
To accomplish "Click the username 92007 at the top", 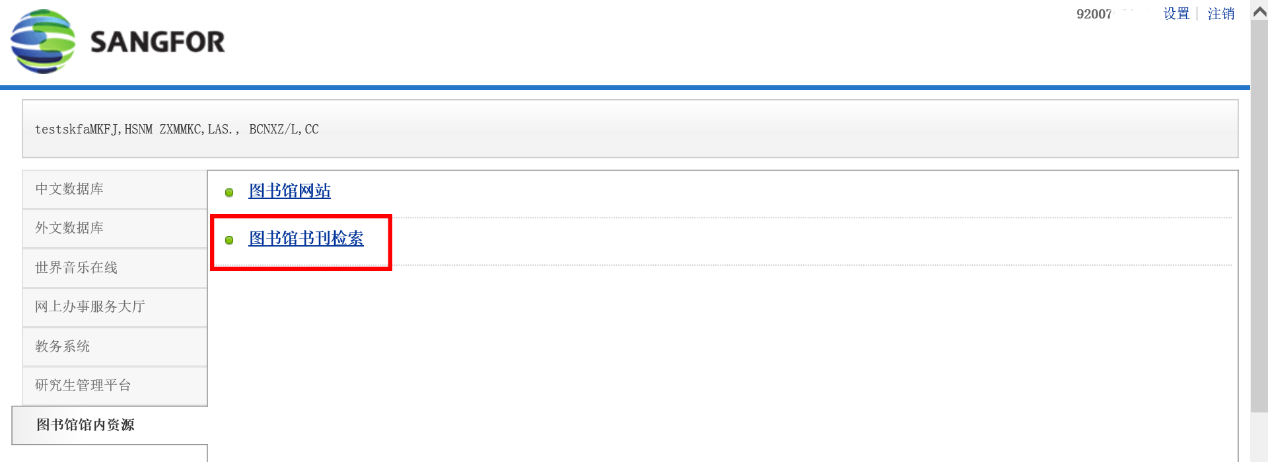I will tap(1094, 14).
